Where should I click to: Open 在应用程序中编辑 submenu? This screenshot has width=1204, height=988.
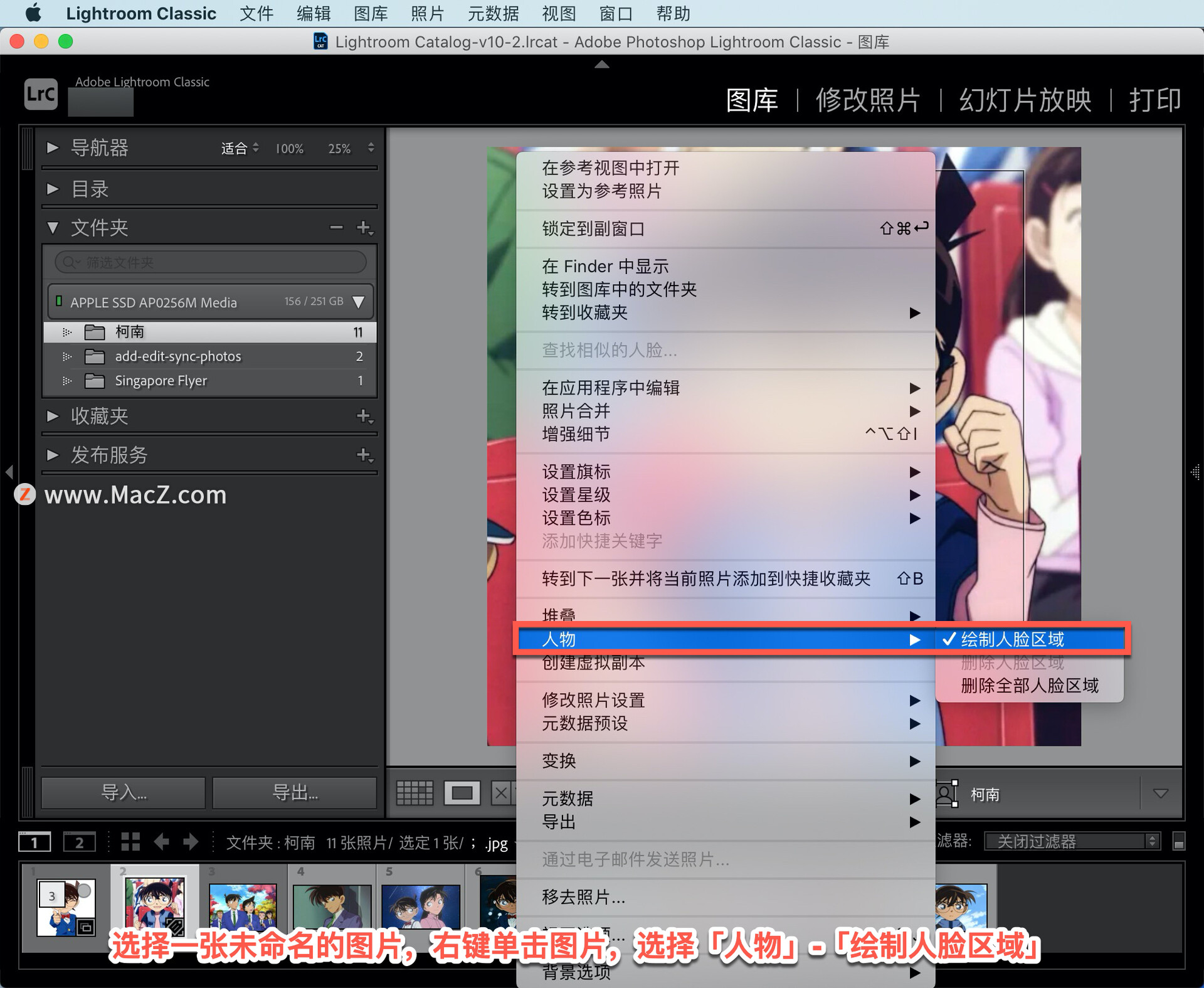(x=726, y=388)
